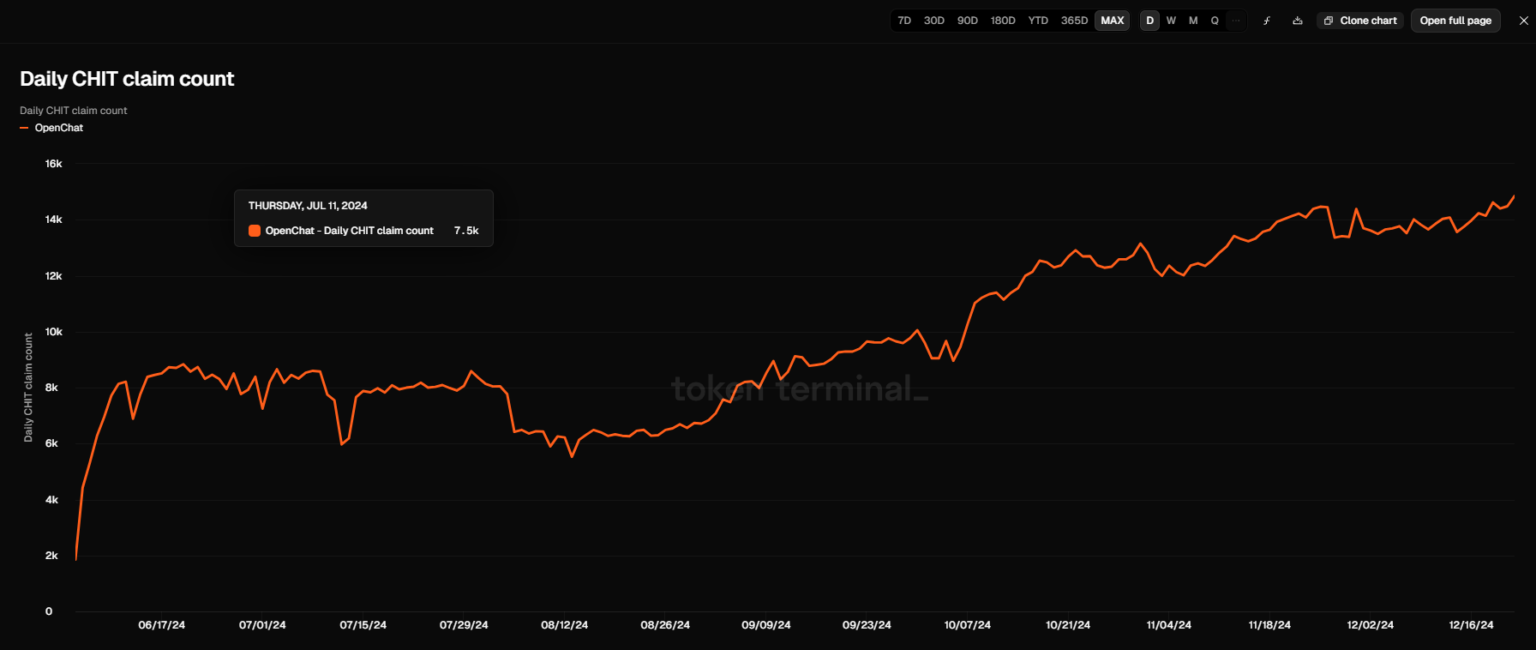This screenshot has width=1536, height=650.
Task: Select the 30D time range
Action: click(934, 20)
